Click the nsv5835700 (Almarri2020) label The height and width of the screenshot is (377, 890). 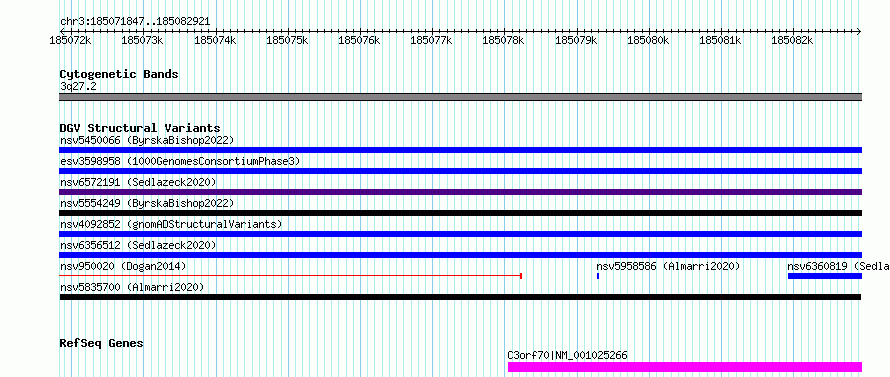coord(132,287)
